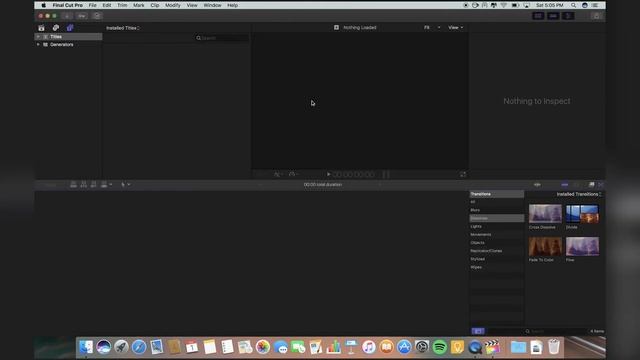
Task: Open Final Cut Pro icon in the Dock
Action: tap(493, 347)
